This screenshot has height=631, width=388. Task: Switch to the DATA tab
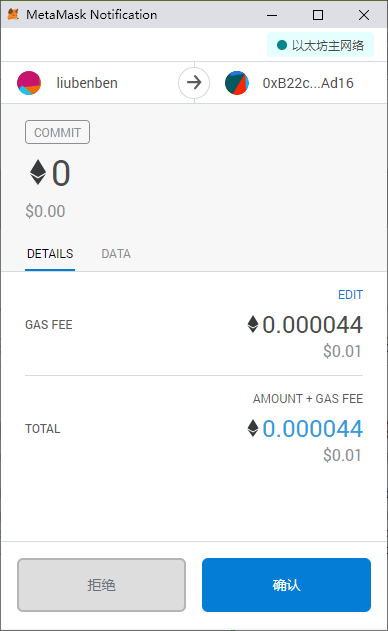[x=116, y=254]
